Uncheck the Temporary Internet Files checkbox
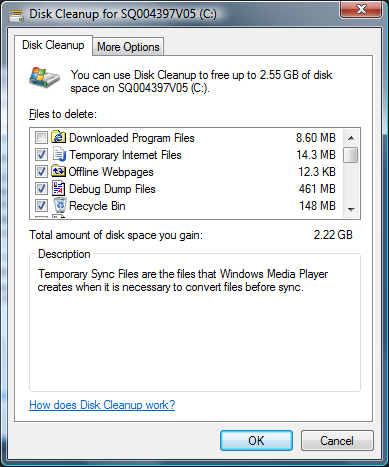Screen dimensions: 389x467 point(41,154)
